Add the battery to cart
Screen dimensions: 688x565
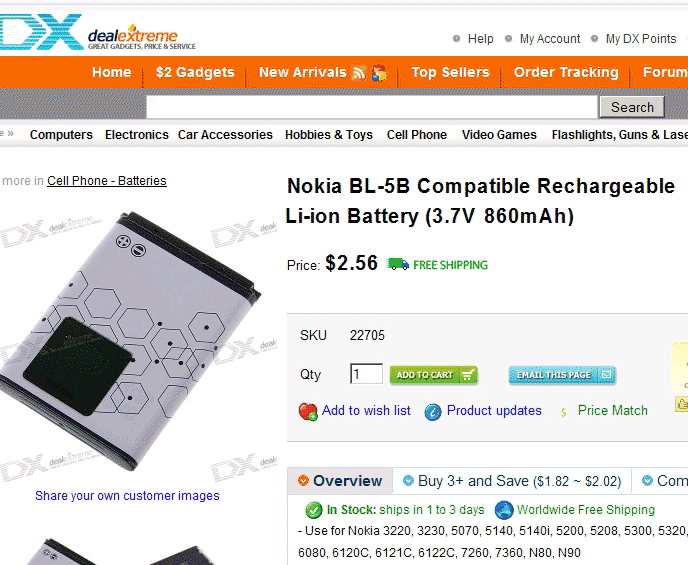(434, 375)
